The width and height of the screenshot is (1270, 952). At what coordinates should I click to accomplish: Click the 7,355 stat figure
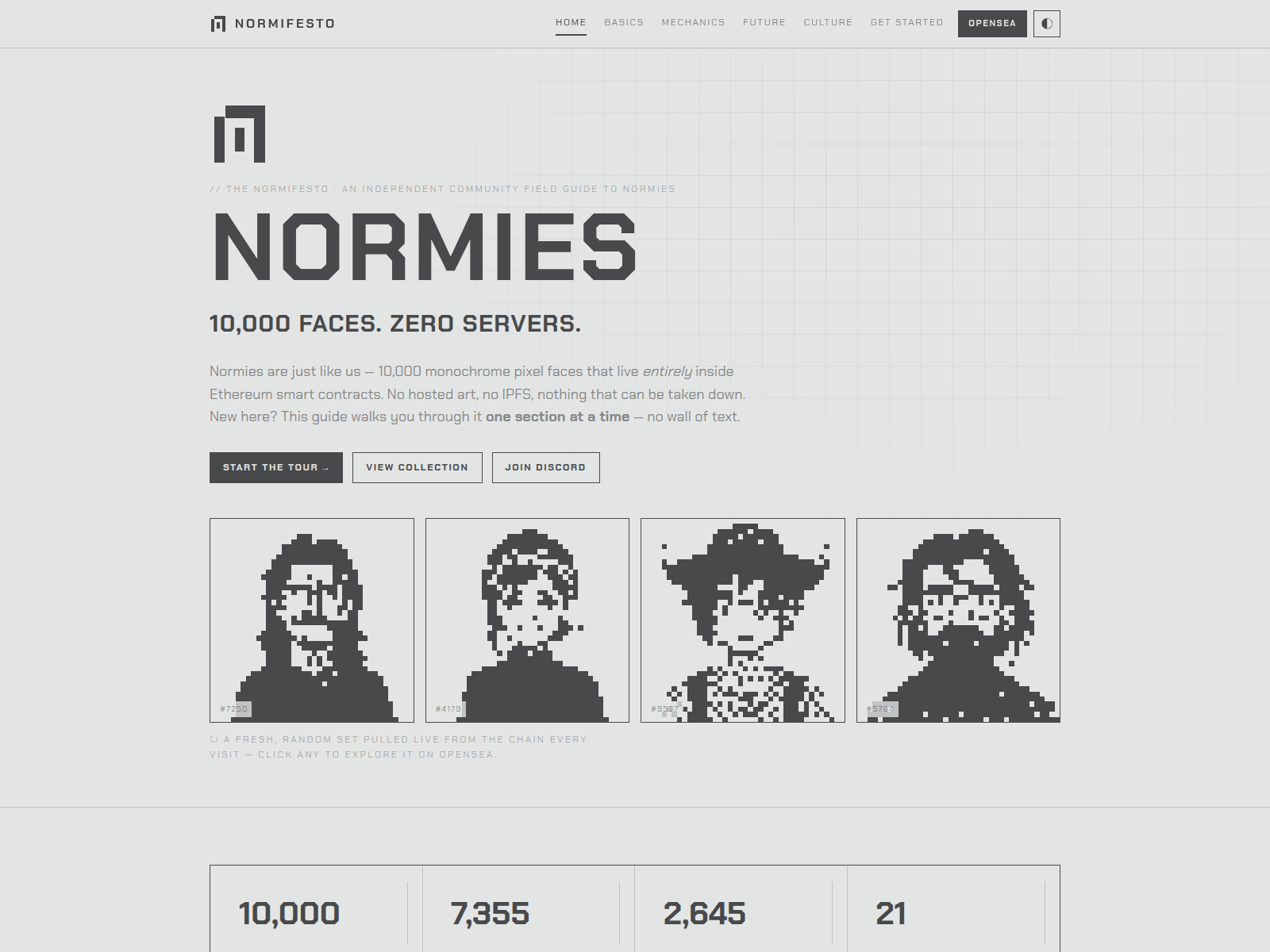click(490, 913)
